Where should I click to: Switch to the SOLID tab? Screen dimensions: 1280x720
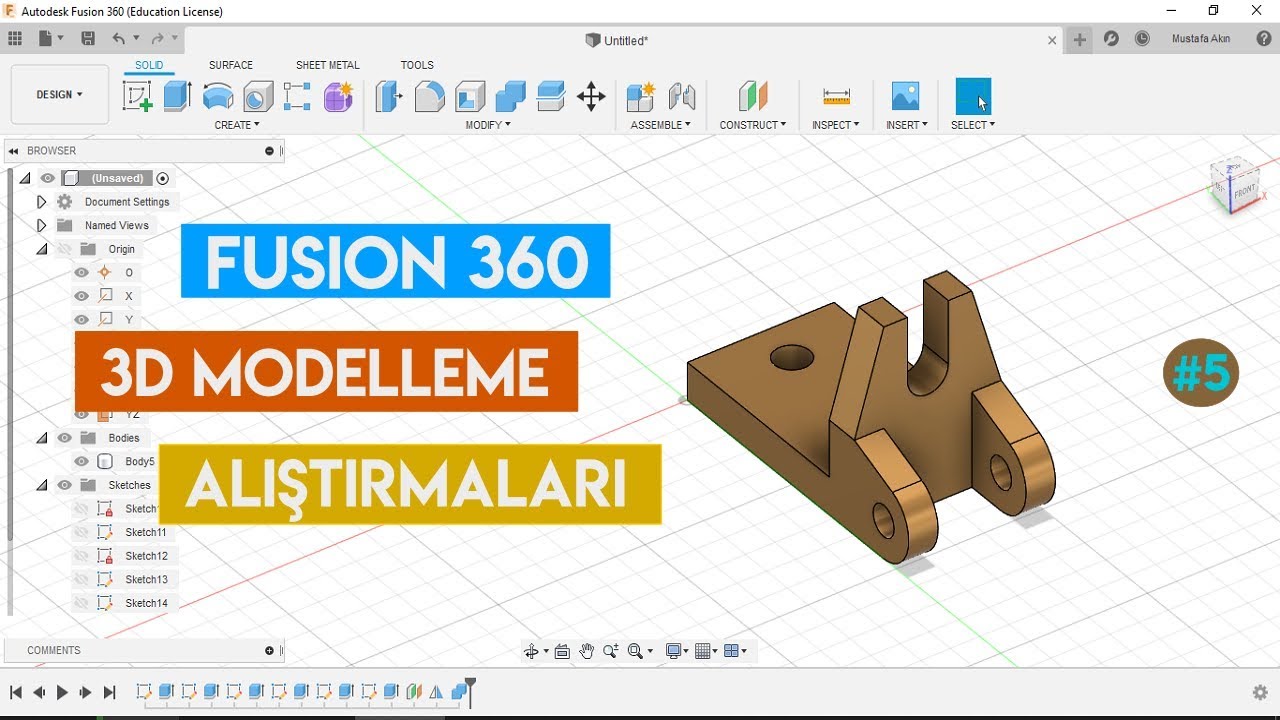[149, 65]
